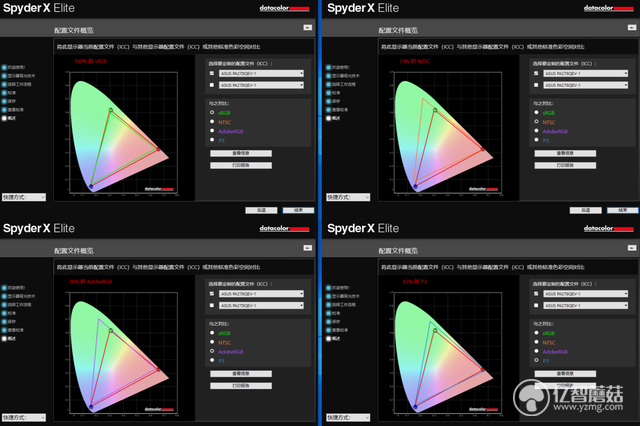
Task: Select the NTSC radio in 100% sRGB window
Action: [212, 122]
